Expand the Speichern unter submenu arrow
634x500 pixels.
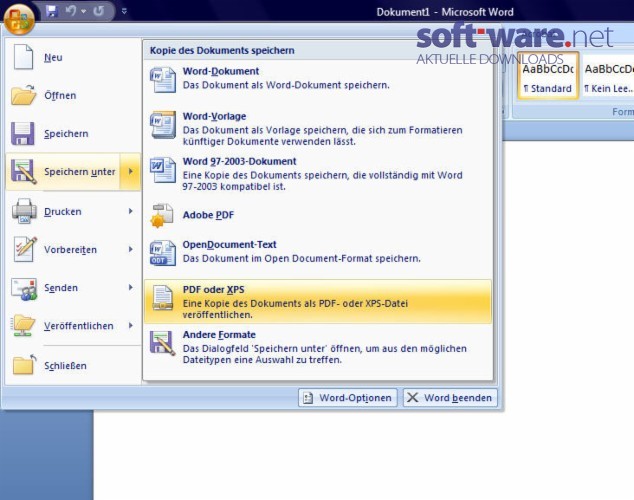[130, 172]
